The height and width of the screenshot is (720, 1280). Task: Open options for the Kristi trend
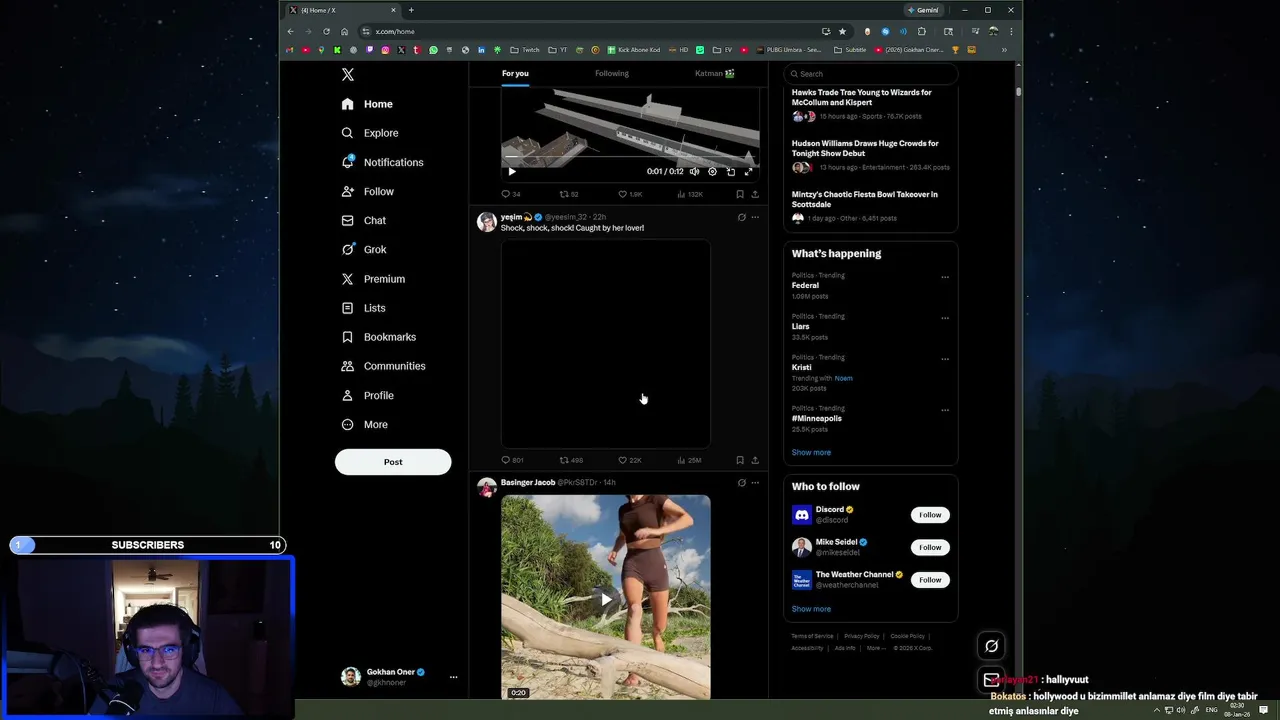(945, 359)
